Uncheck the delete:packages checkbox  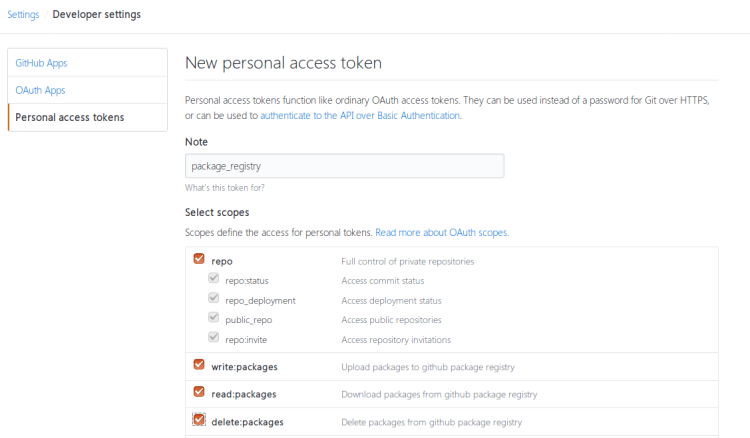point(199,420)
